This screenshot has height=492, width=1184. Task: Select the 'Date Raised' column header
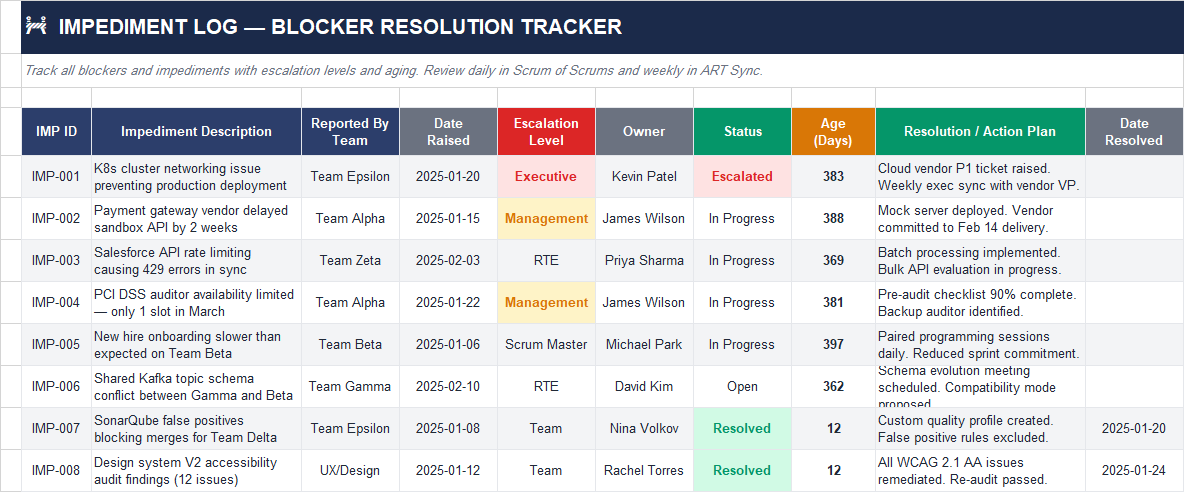click(449, 131)
